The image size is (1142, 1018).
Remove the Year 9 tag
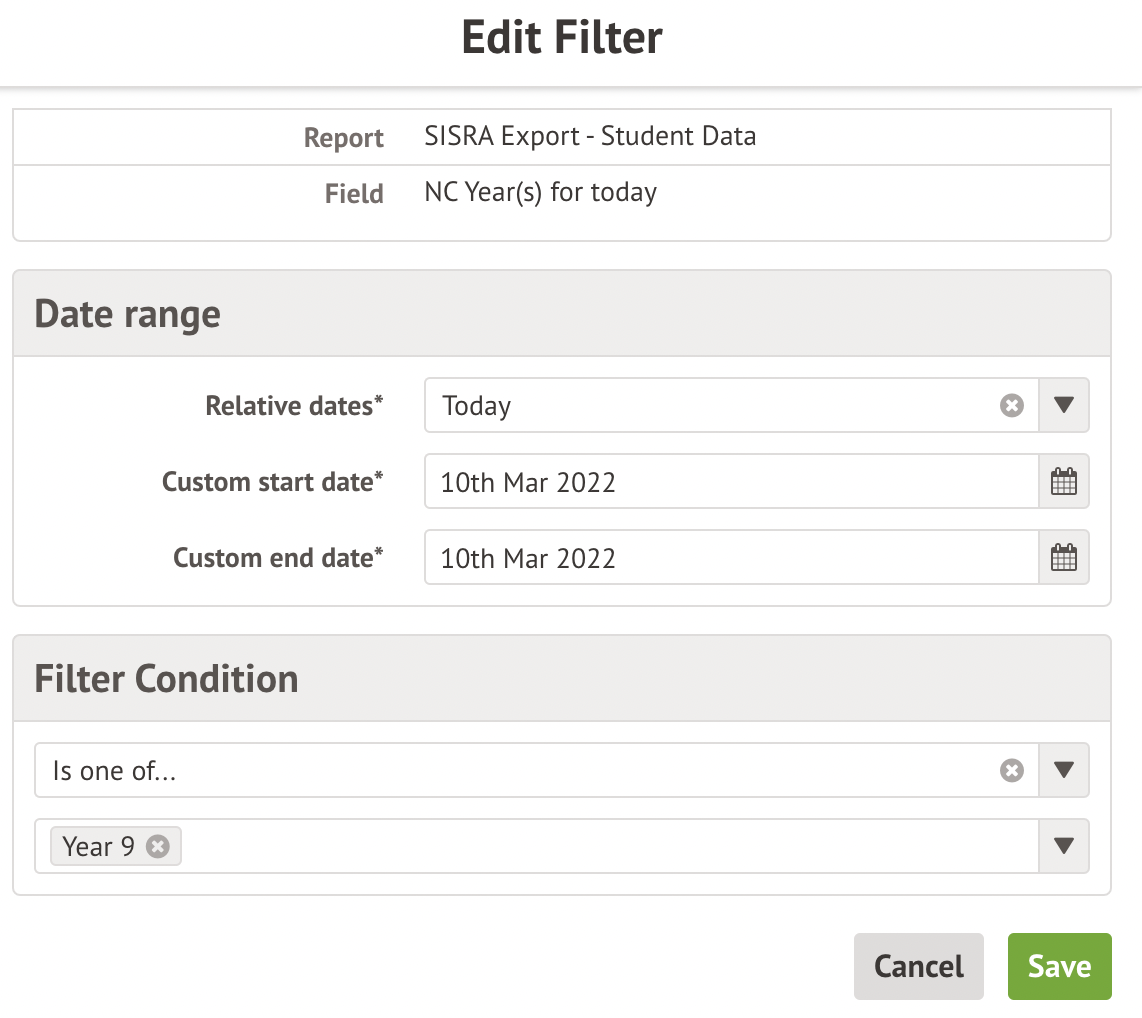point(157,846)
